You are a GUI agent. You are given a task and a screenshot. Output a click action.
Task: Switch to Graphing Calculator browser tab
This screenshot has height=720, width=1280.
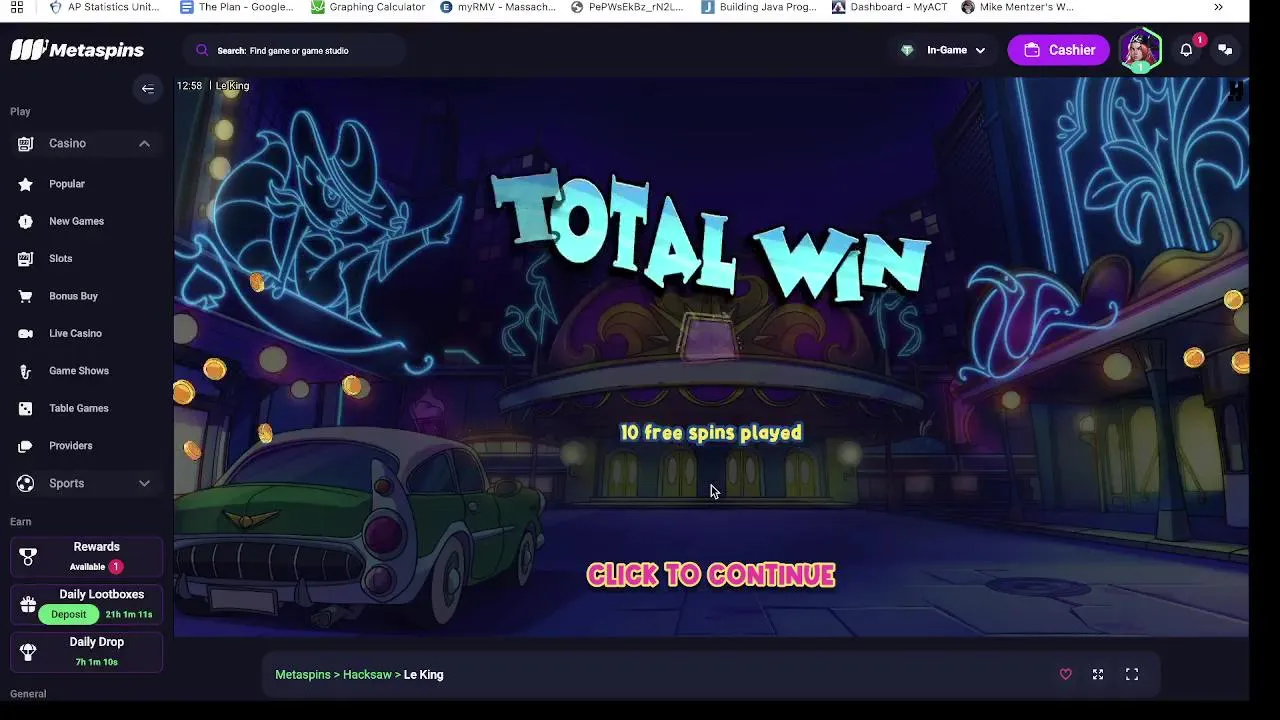(368, 7)
